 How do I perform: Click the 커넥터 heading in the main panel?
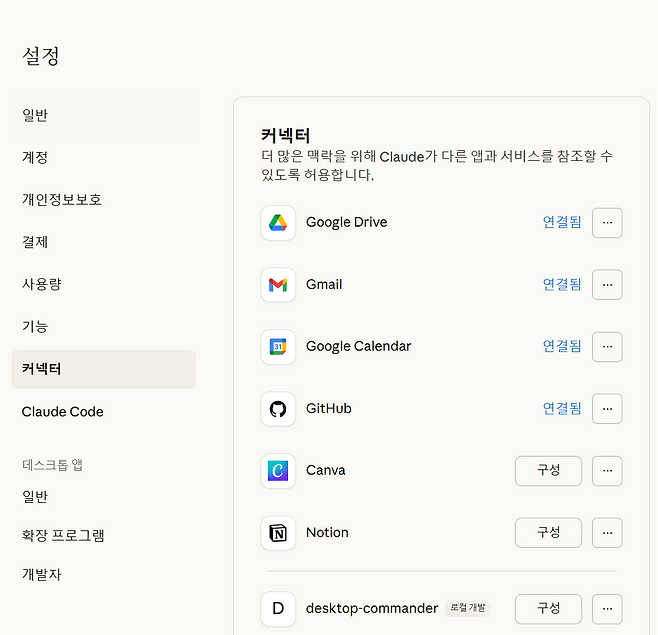click(x=285, y=136)
